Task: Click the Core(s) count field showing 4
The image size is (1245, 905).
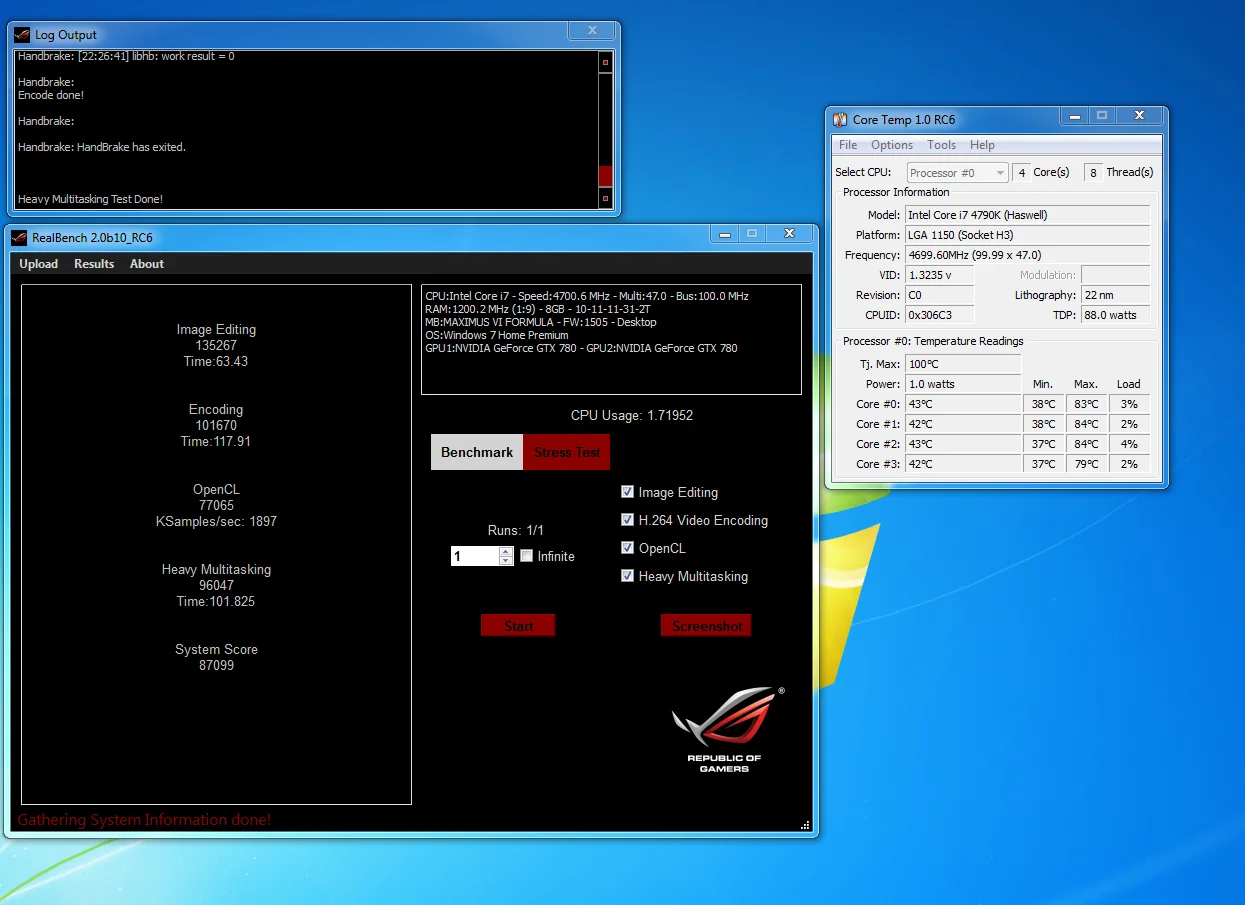Action: tap(1021, 172)
